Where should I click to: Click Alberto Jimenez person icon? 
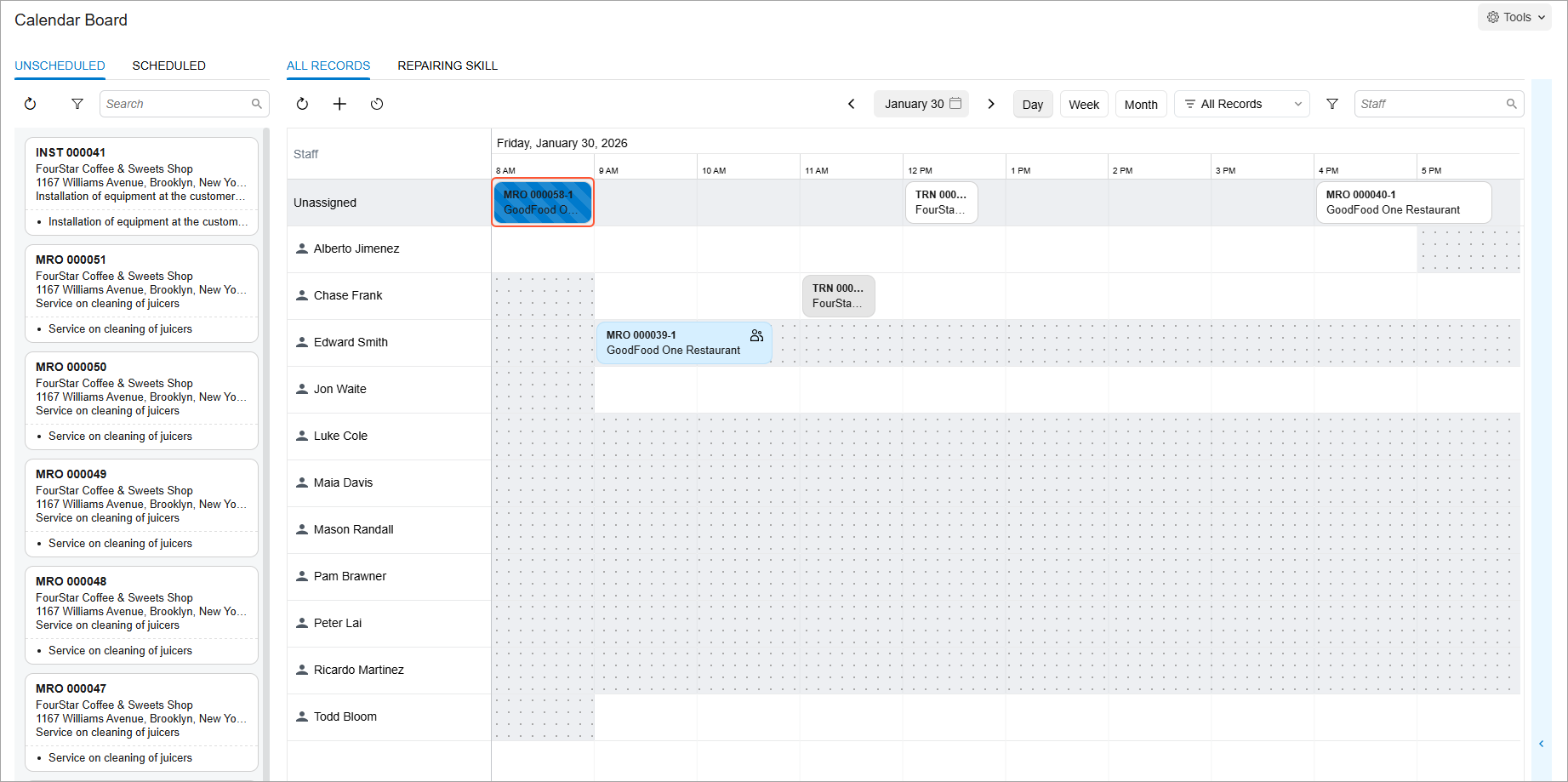tap(301, 248)
